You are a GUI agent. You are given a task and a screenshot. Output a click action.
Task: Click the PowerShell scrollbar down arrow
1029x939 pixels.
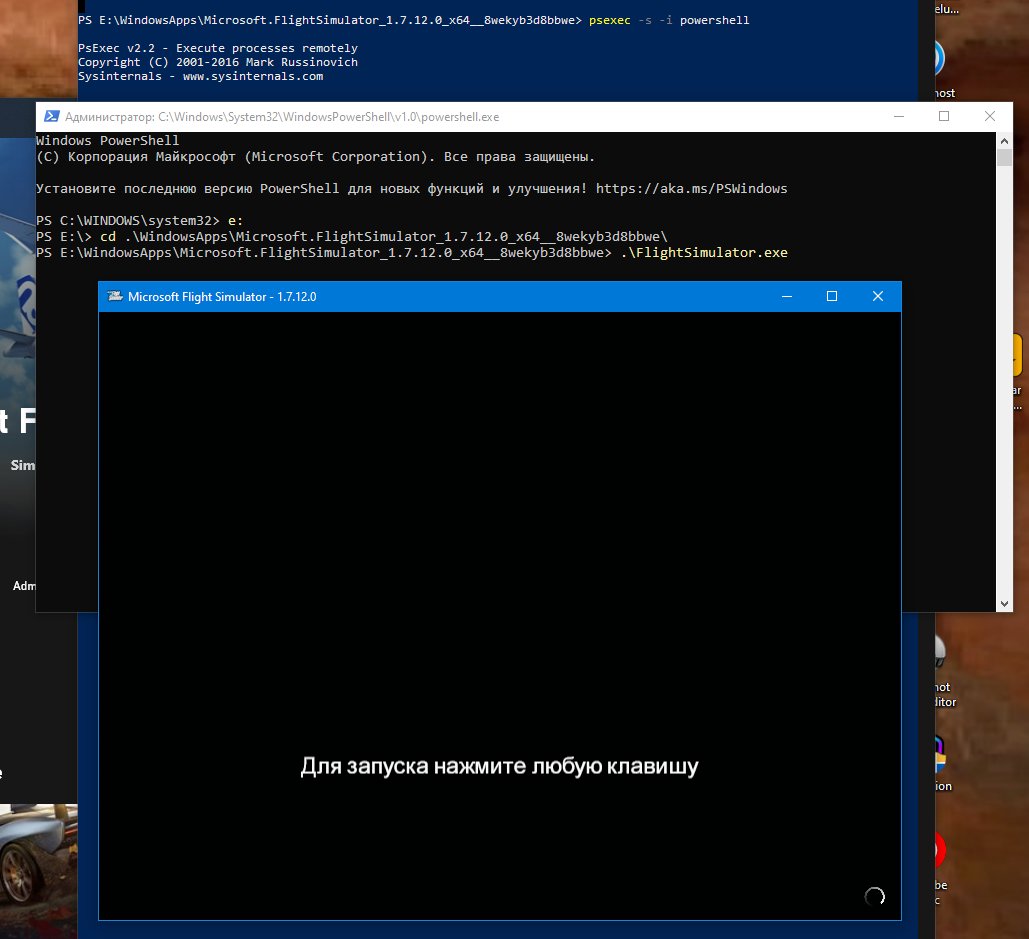1004,604
